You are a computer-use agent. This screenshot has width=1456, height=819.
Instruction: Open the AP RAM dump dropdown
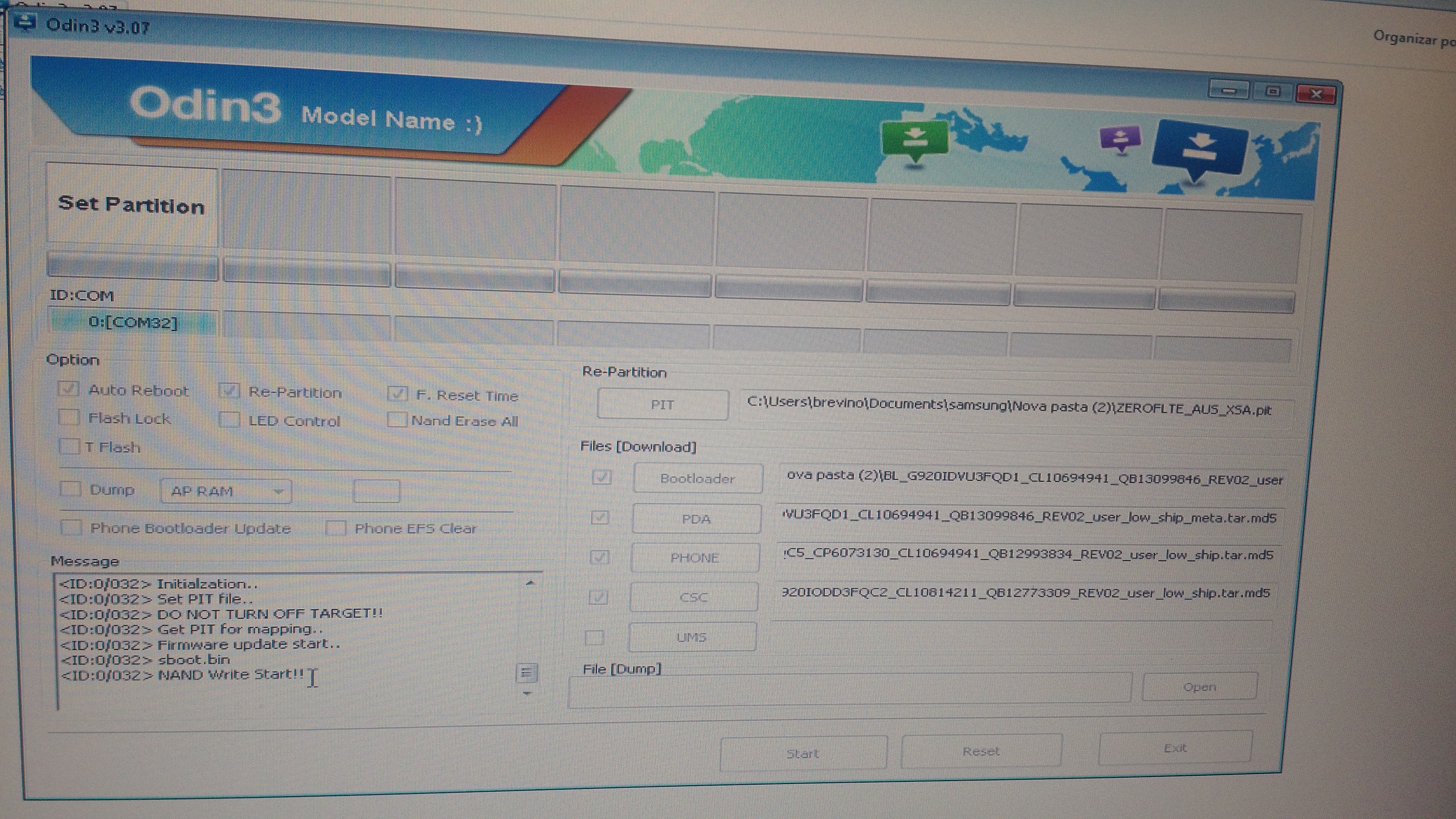pos(226,491)
